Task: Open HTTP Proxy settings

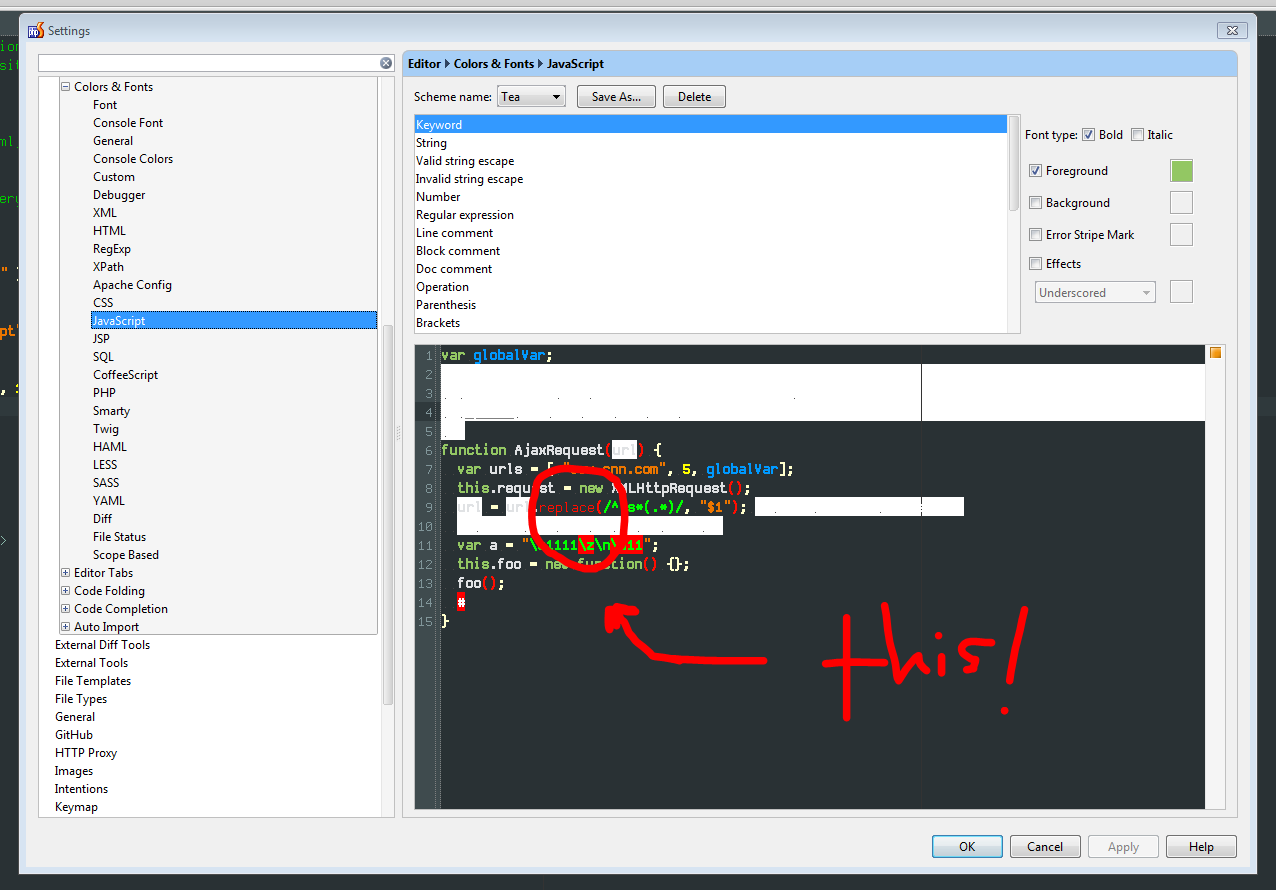Action: 86,753
